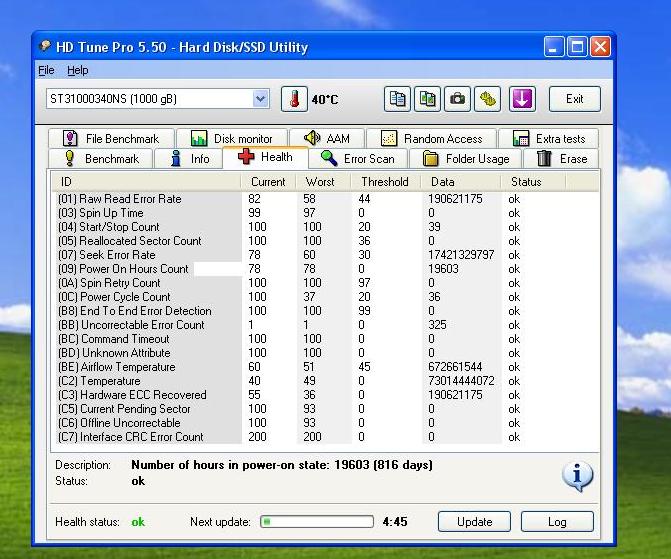Click the data value 73014444072
The height and width of the screenshot is (559, 671).
pyautogui.click(x=461, y=381)
